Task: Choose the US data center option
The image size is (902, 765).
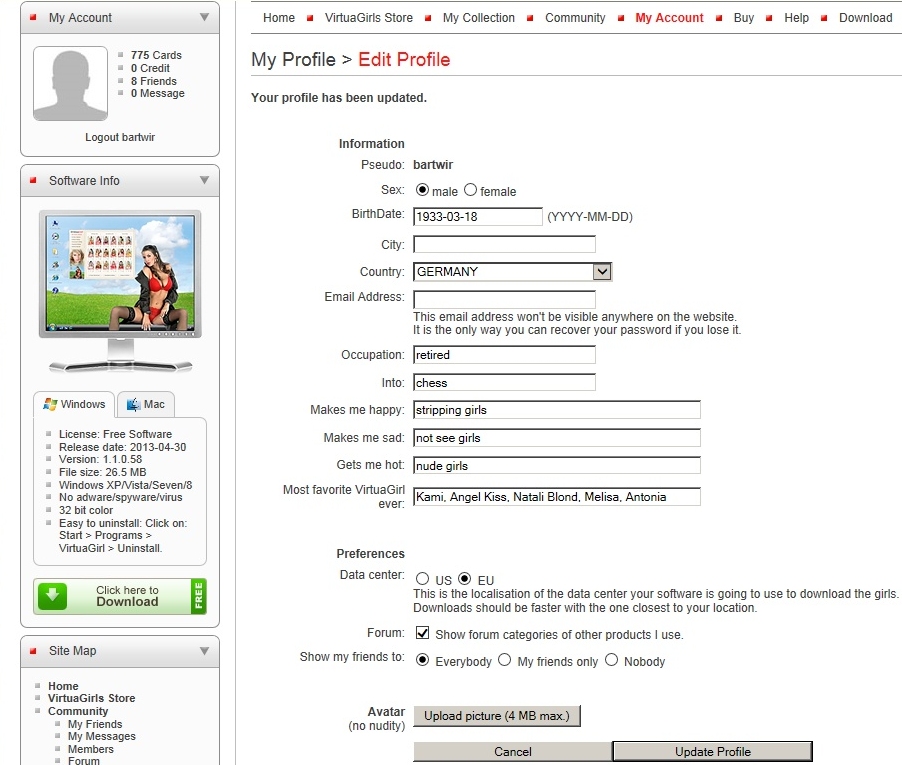Action: (x=422, y=579)
